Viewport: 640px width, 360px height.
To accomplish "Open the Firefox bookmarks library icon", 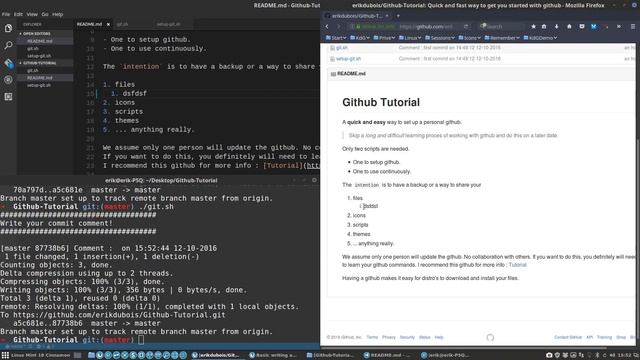I will click(x=544, y=27).
